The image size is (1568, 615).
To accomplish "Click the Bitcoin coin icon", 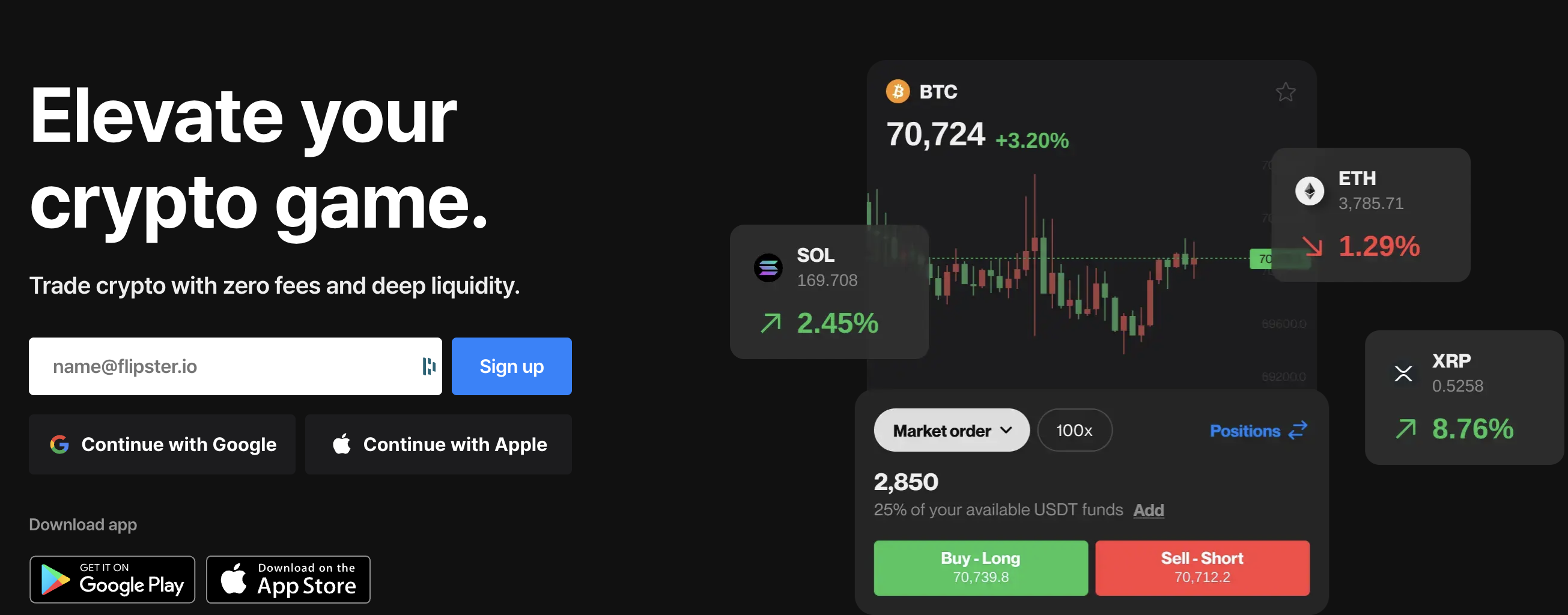I will tap(897, 92).
